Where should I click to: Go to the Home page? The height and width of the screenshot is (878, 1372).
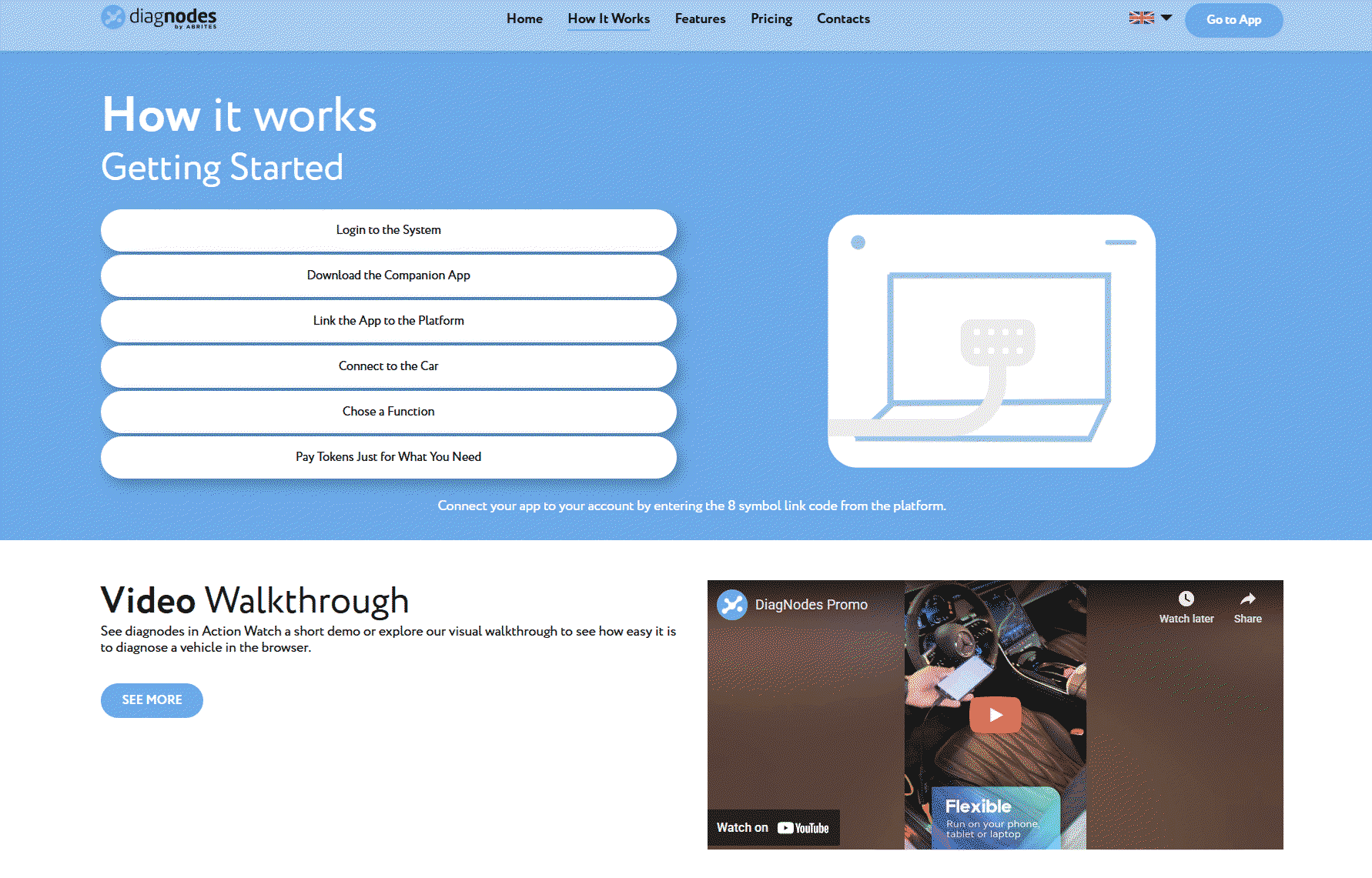coord(524,19)
